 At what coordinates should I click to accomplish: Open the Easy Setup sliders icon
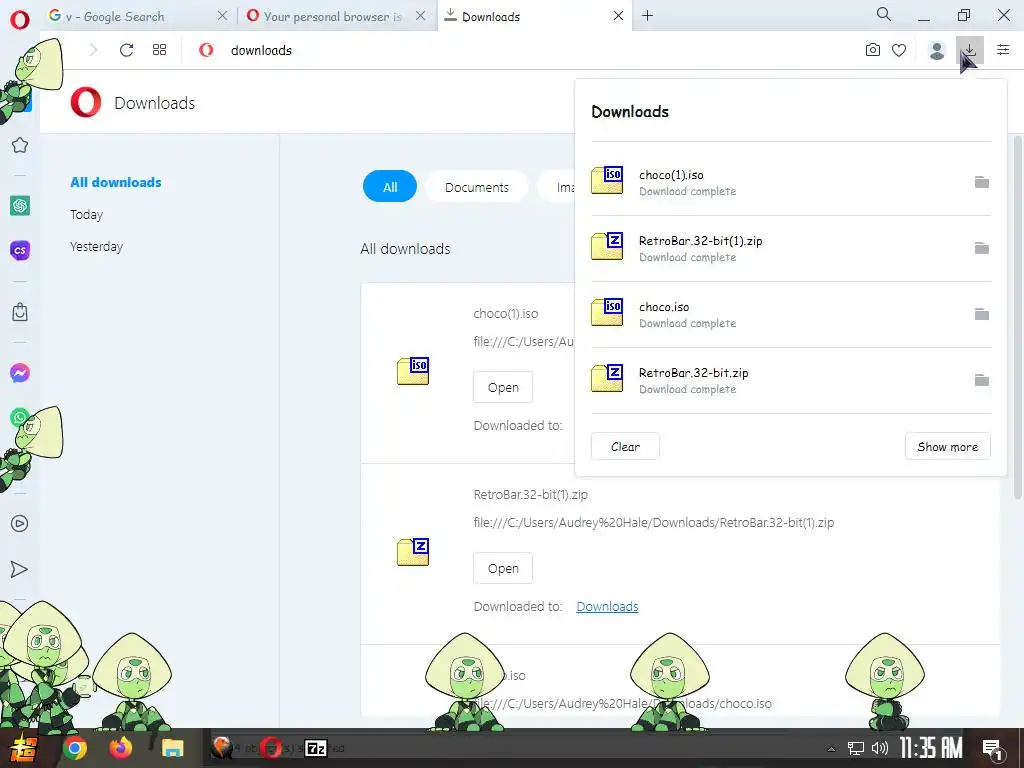click(x=1003, y=50)
